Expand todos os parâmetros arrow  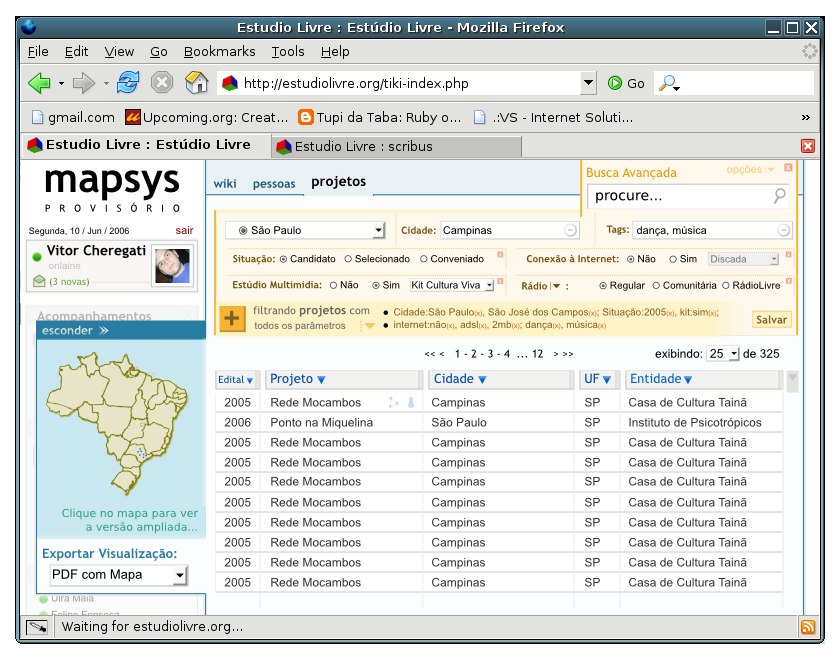point(369,326)
